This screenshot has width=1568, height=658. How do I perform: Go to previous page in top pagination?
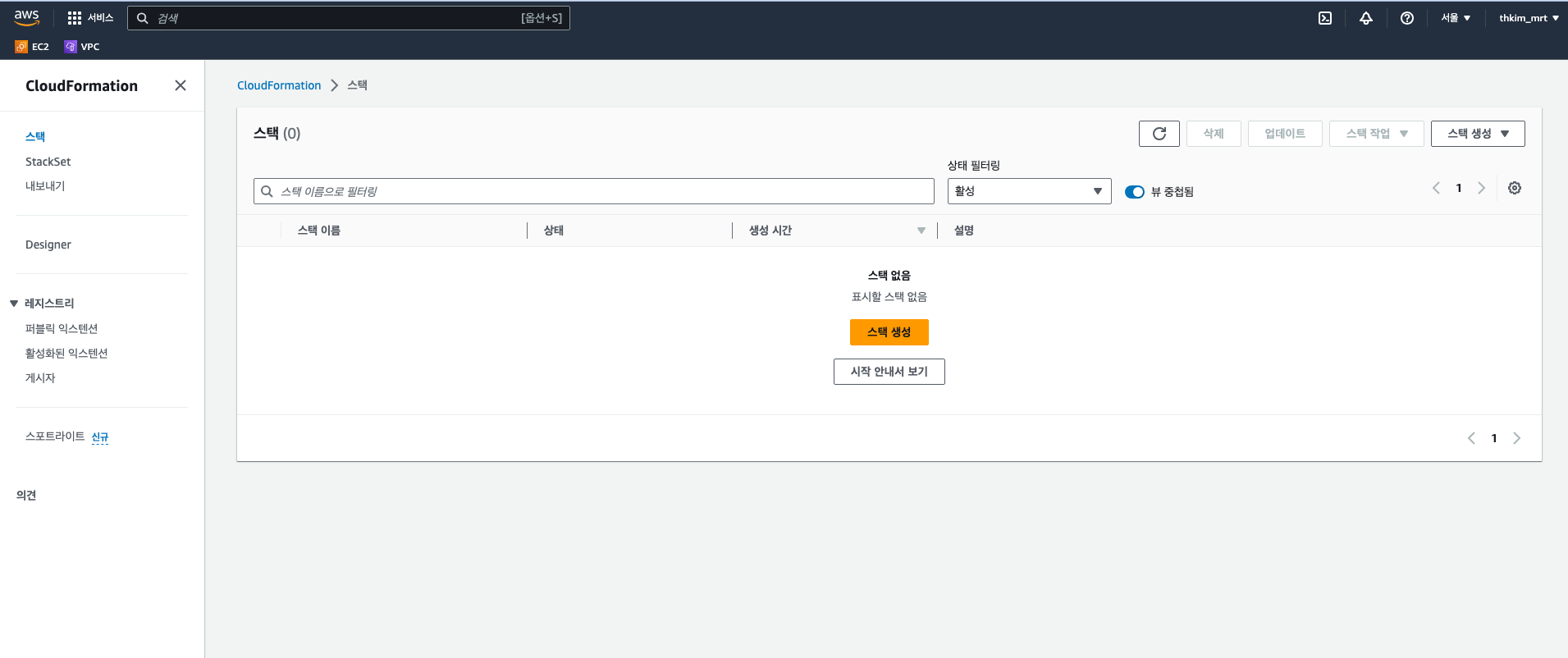click(x=1436, y=188)
